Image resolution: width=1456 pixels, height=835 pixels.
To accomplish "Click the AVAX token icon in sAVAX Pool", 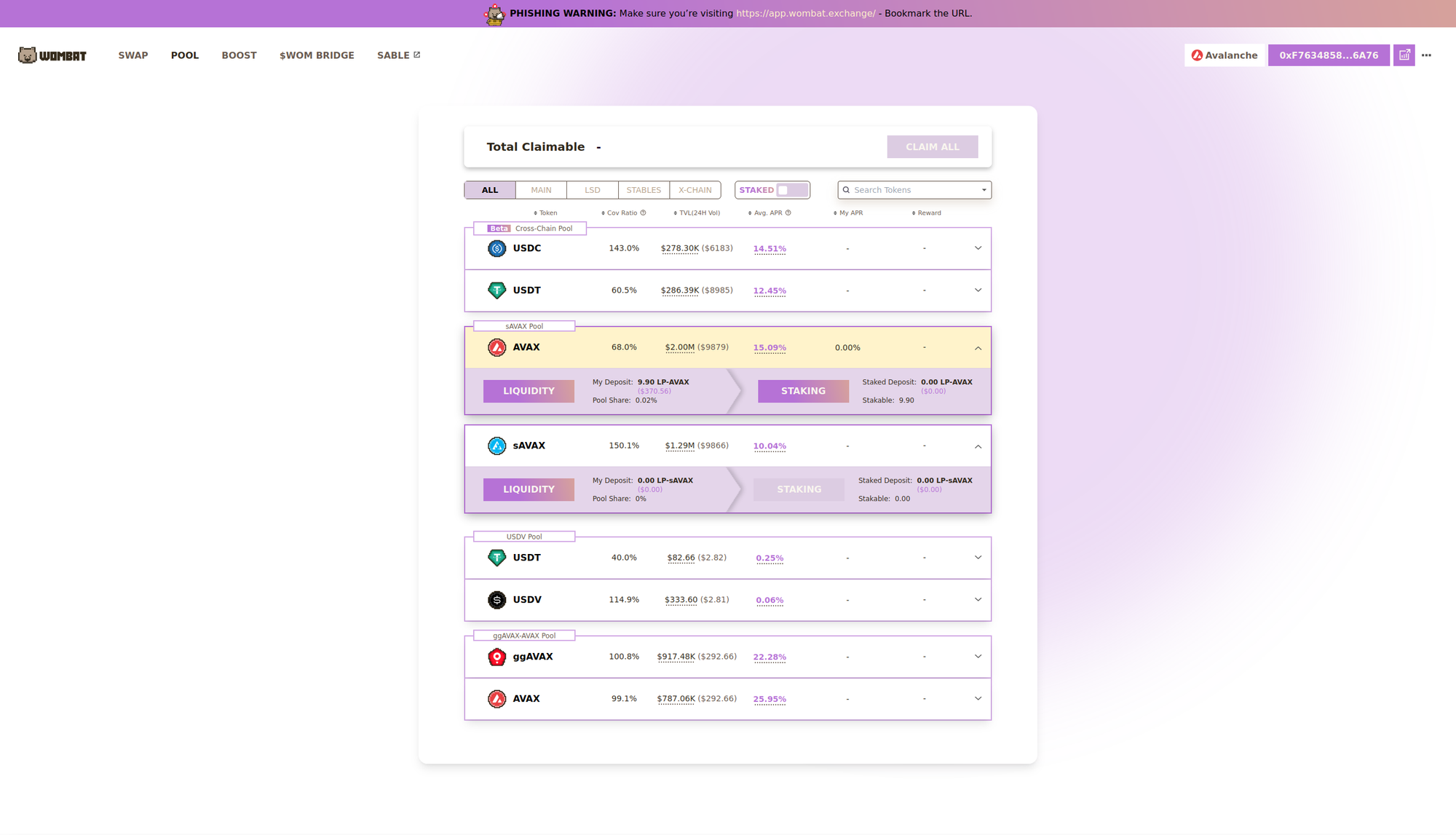I will (496, 347).
